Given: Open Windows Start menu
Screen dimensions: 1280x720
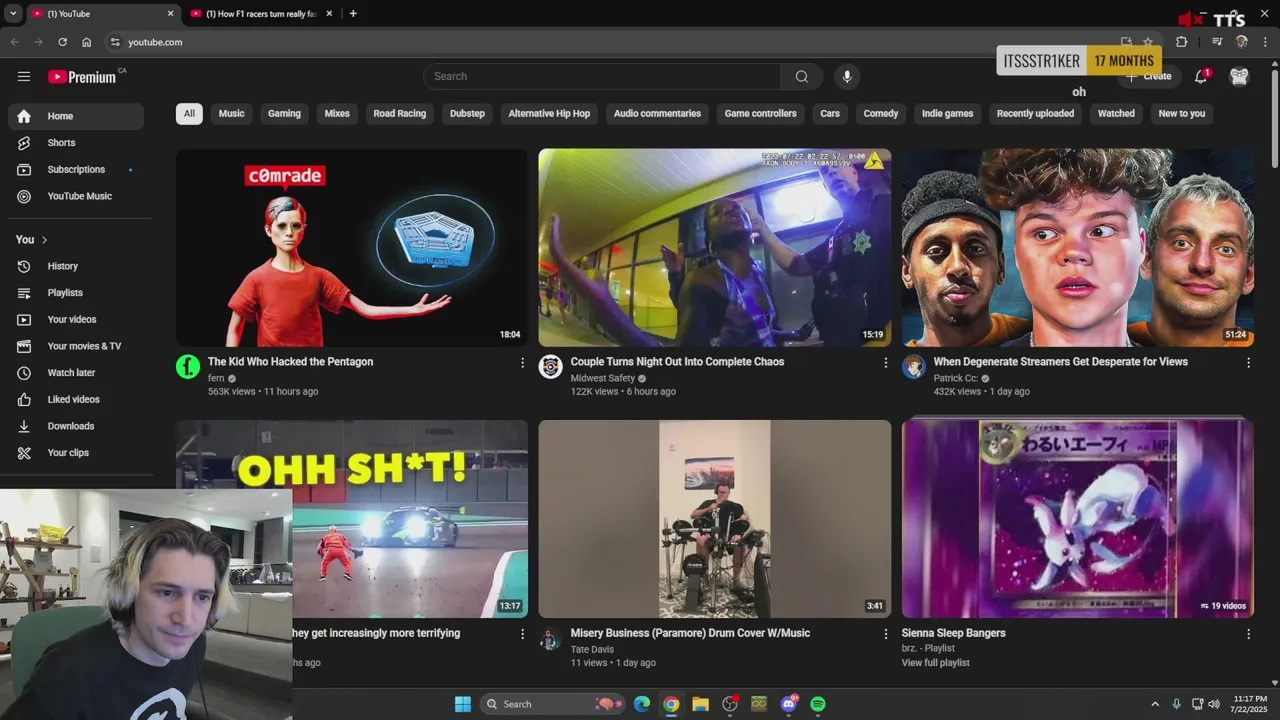Looking at the screenshot, I should coord(463,704).
